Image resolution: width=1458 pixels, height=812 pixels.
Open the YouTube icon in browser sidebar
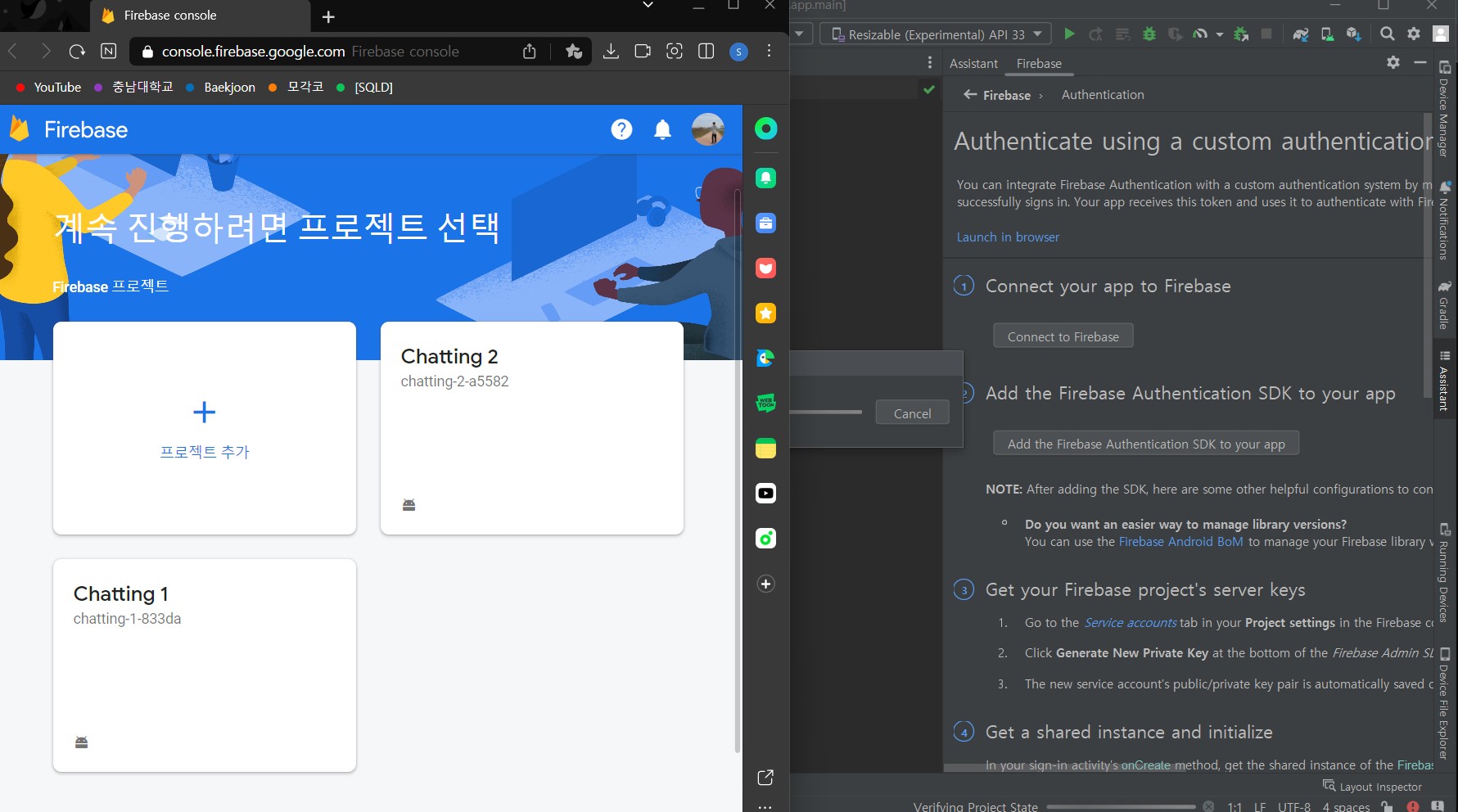click(x=765, y=493)
